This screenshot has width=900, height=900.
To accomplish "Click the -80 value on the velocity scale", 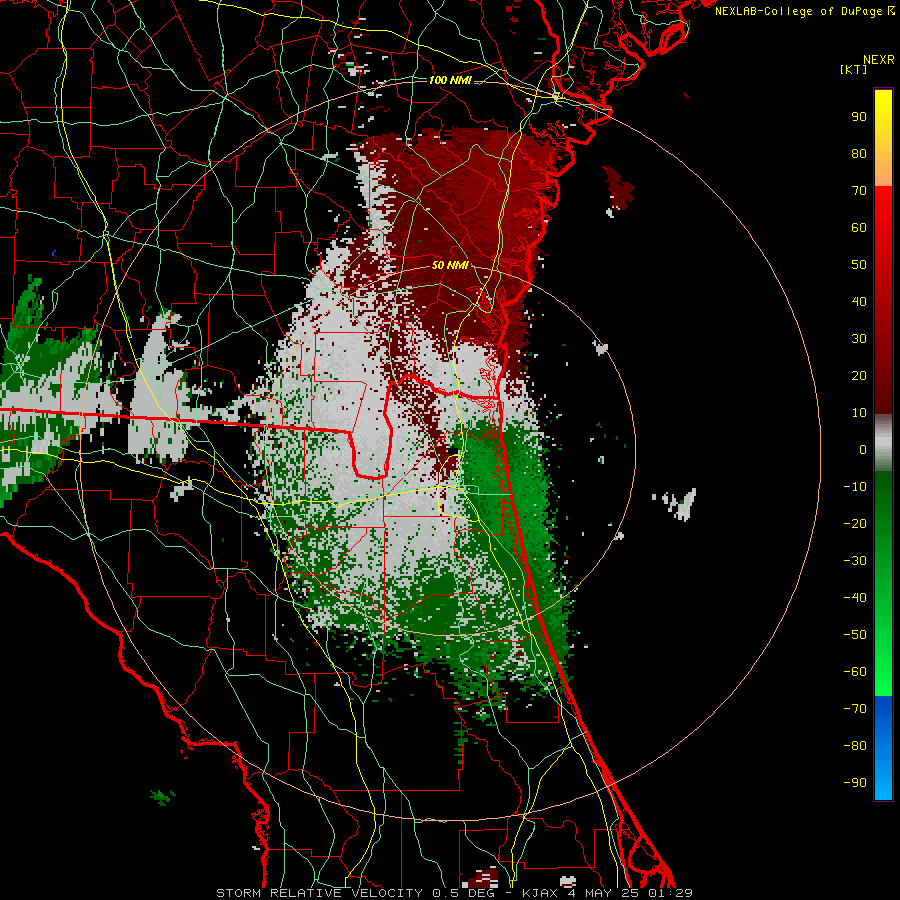I will 855,746.
